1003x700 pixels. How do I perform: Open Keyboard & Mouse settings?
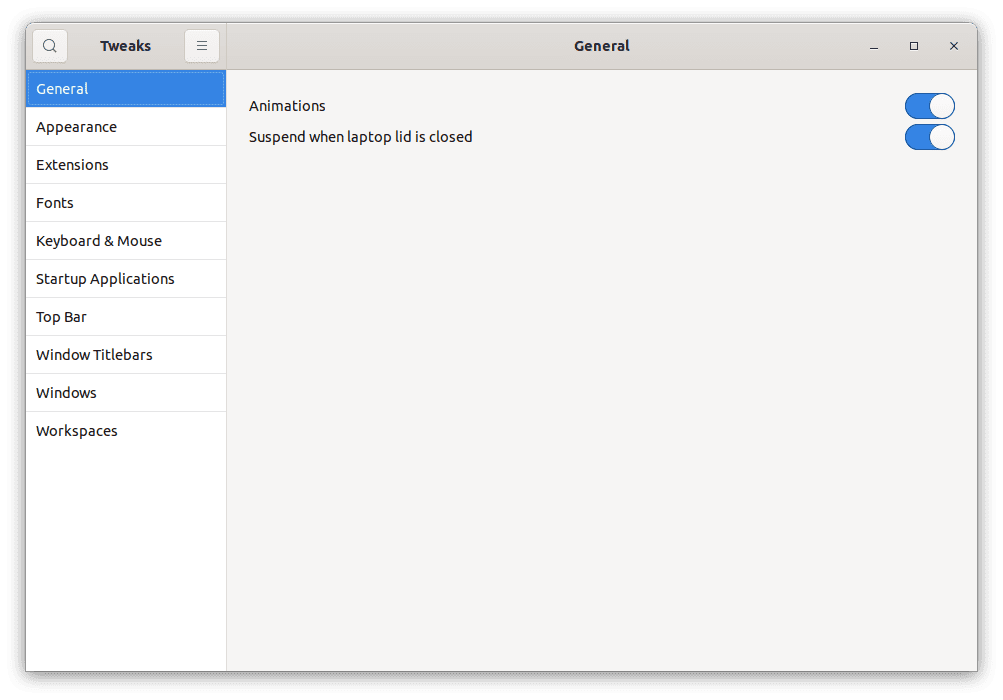(126, 241)
